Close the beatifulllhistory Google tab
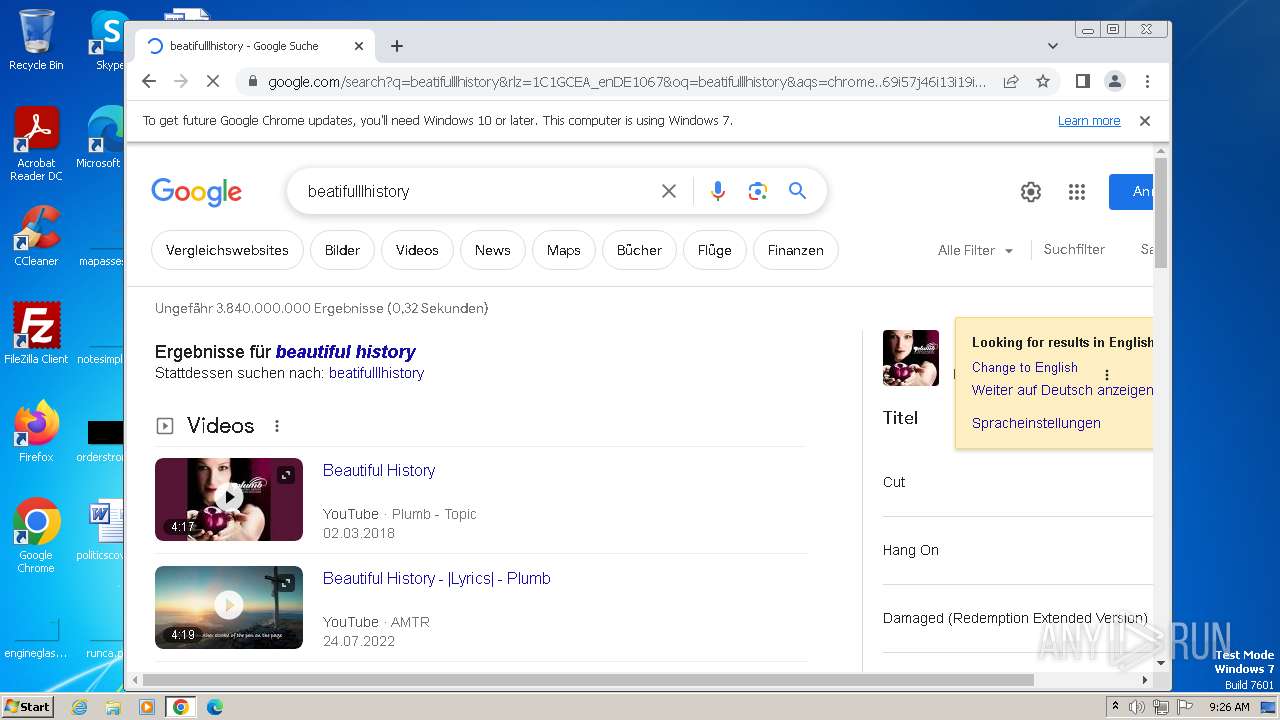The height and width of the screenshot is (720, 1280). pos(359,46)
